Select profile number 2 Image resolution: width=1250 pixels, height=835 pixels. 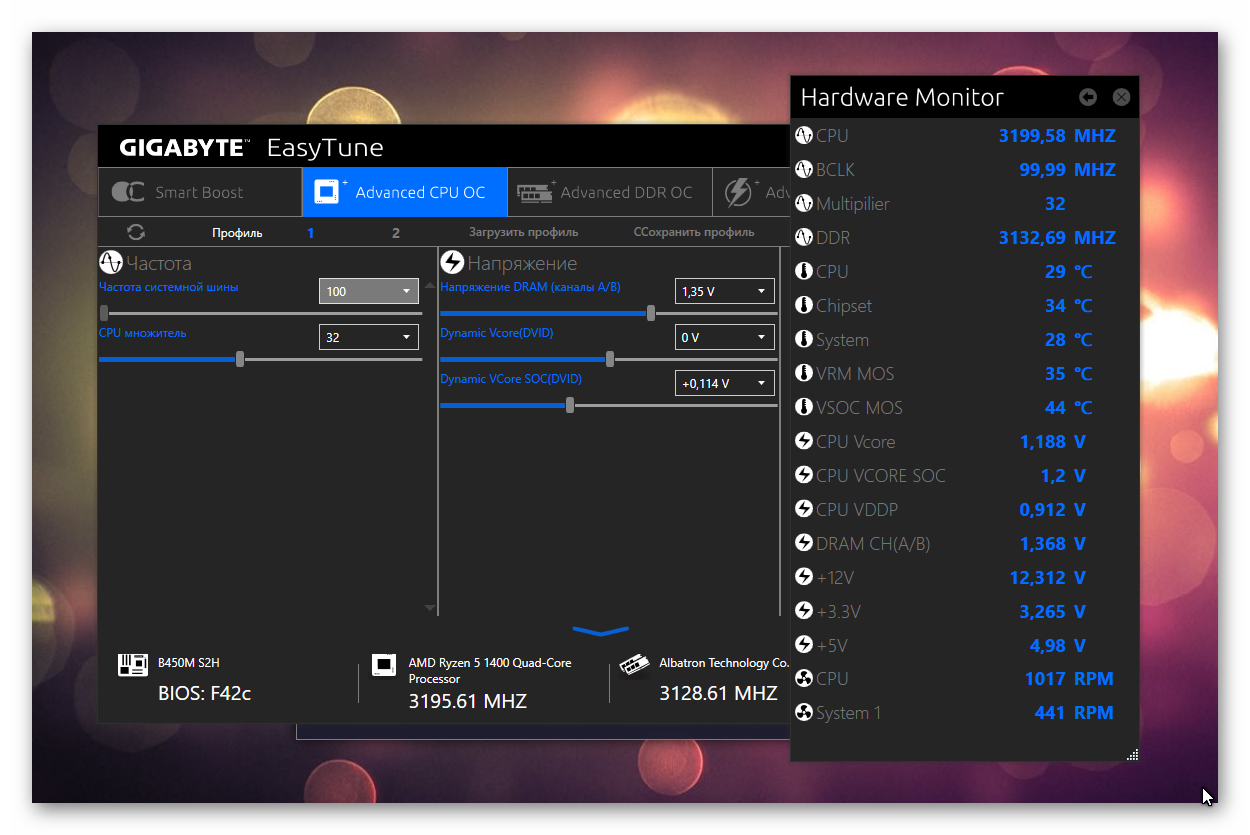coord(395,233)
